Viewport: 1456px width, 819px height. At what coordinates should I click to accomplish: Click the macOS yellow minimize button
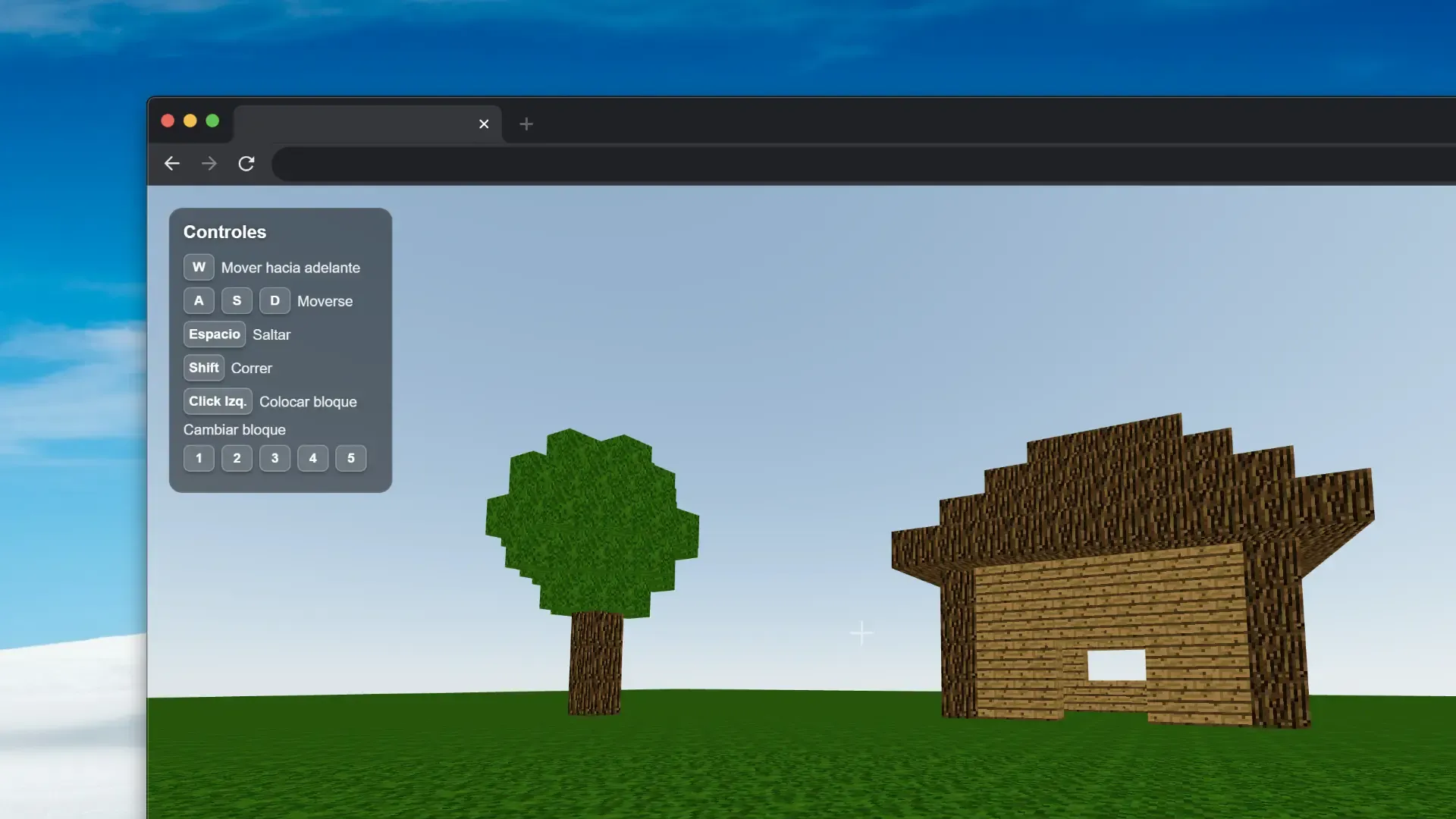(190, 121)
